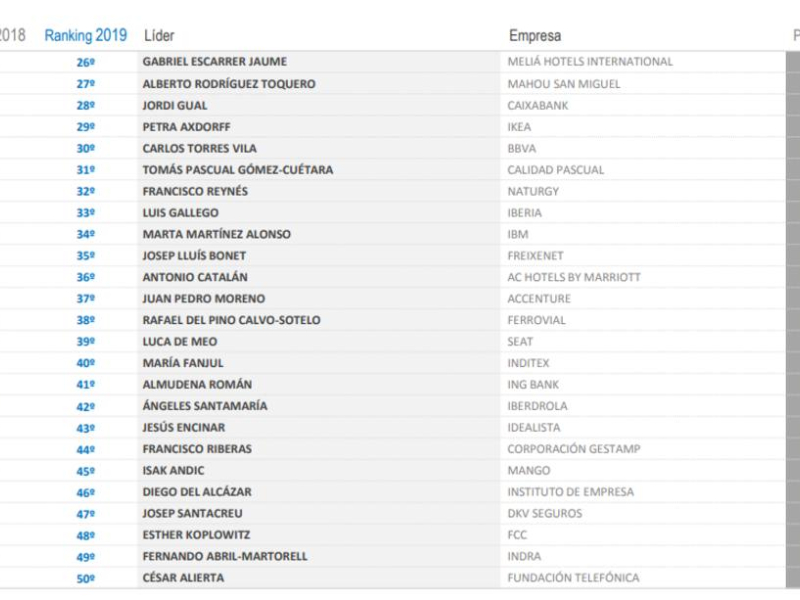Select the Petra Axdorff name

(x=186, y=127)
